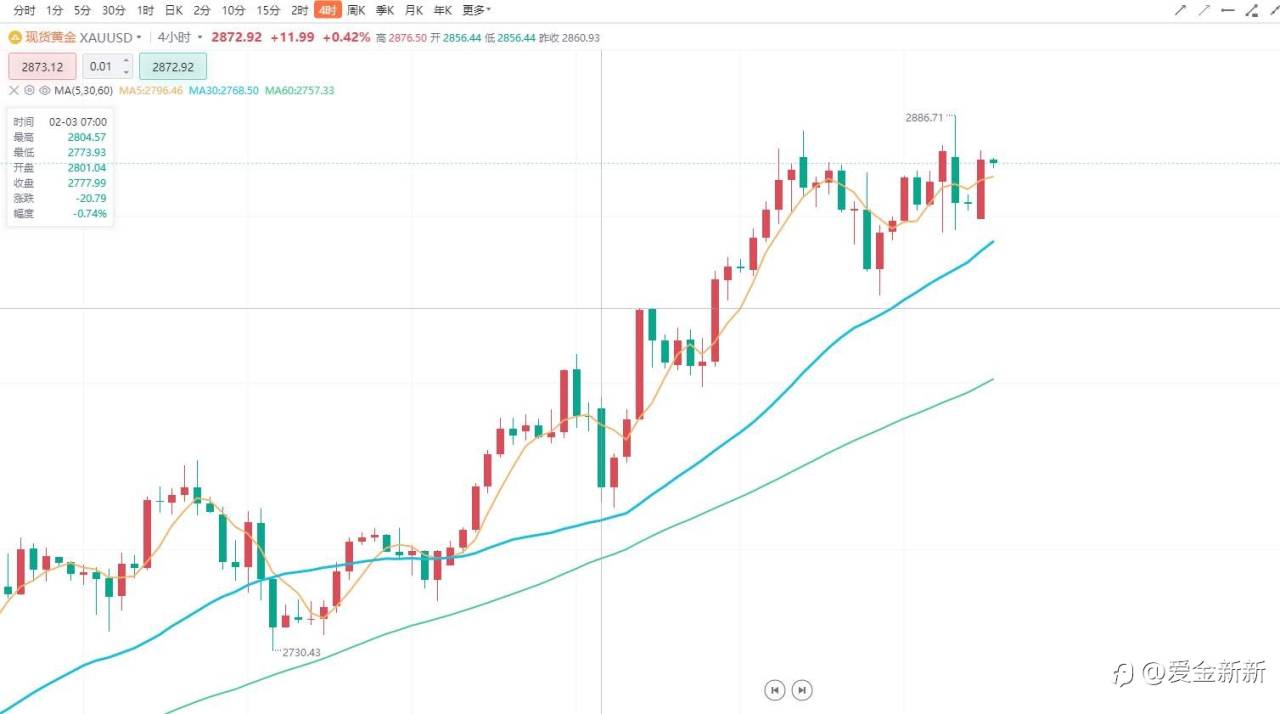Open MA indicator settings gear icon

[x=29, y=90]
